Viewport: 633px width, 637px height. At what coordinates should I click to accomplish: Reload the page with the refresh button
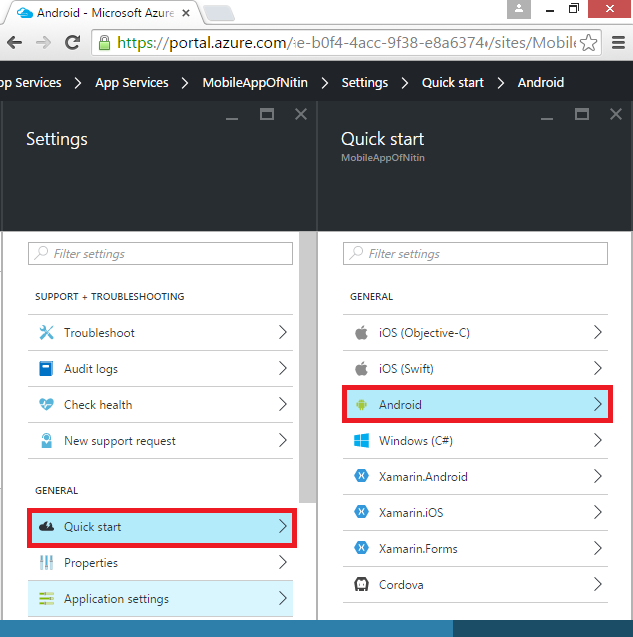point(72,43)
